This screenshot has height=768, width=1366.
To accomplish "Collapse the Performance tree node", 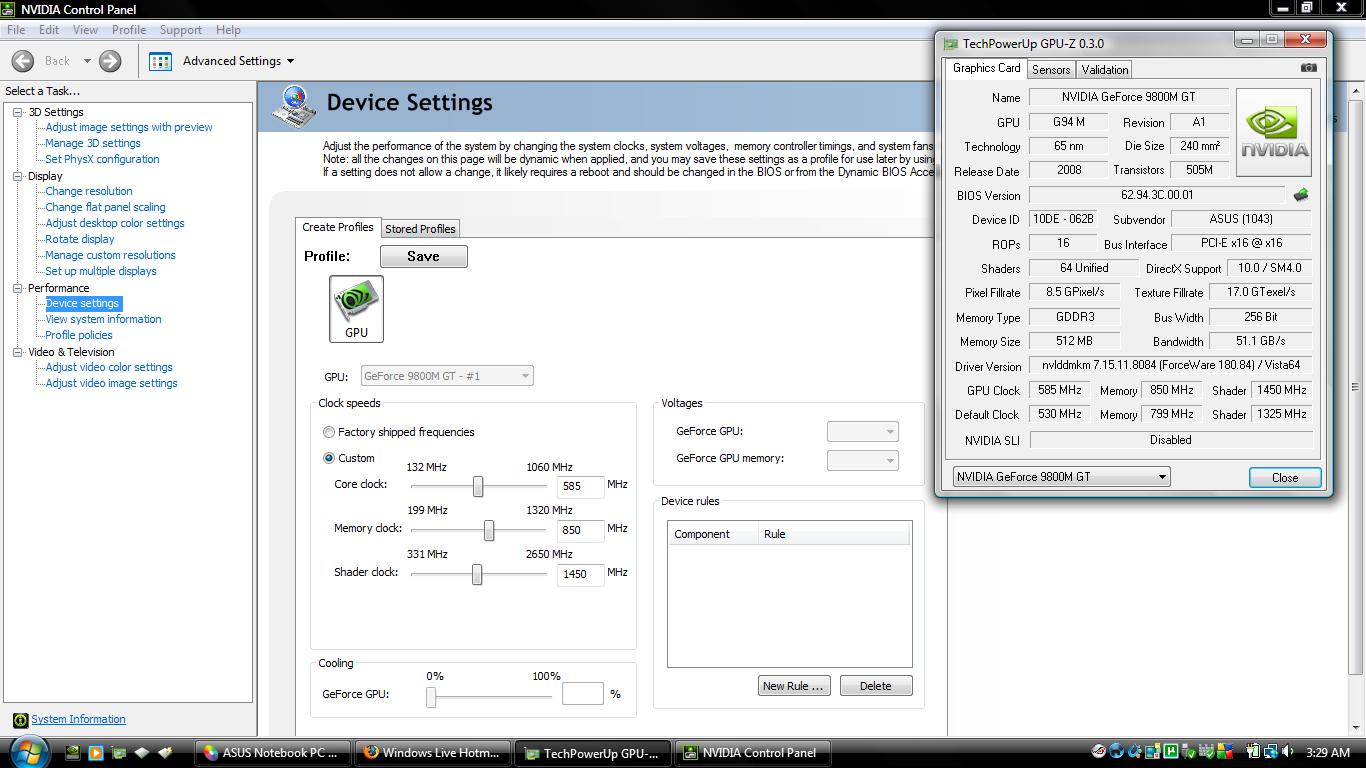I will (x=18, y=288).
